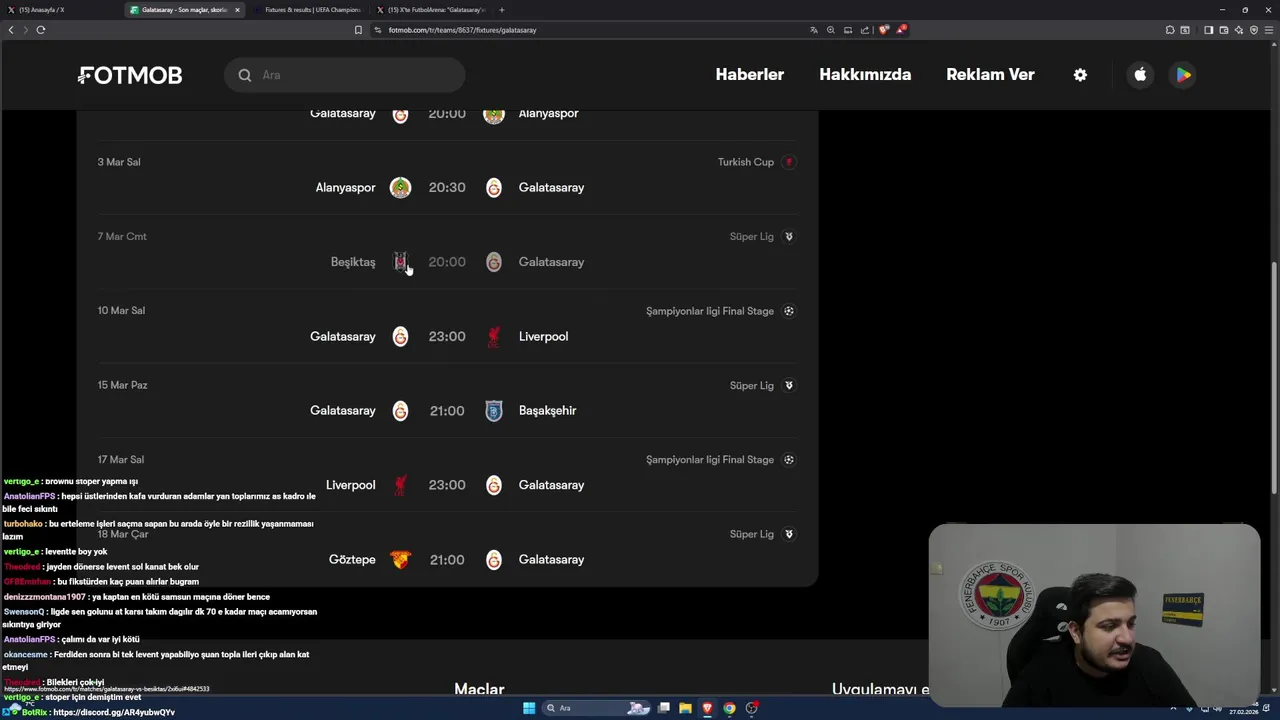Open the Alanyaspor vs Galatasaray 20:30 match
The image size is (1280, 720).
tap(447, 188)
